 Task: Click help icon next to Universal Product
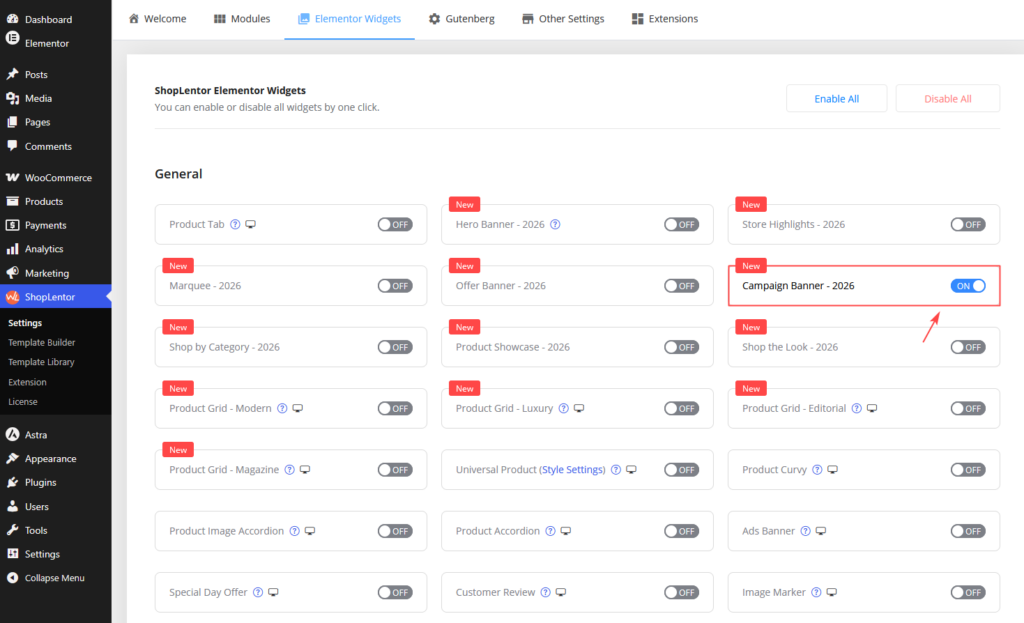click(616, 470)
